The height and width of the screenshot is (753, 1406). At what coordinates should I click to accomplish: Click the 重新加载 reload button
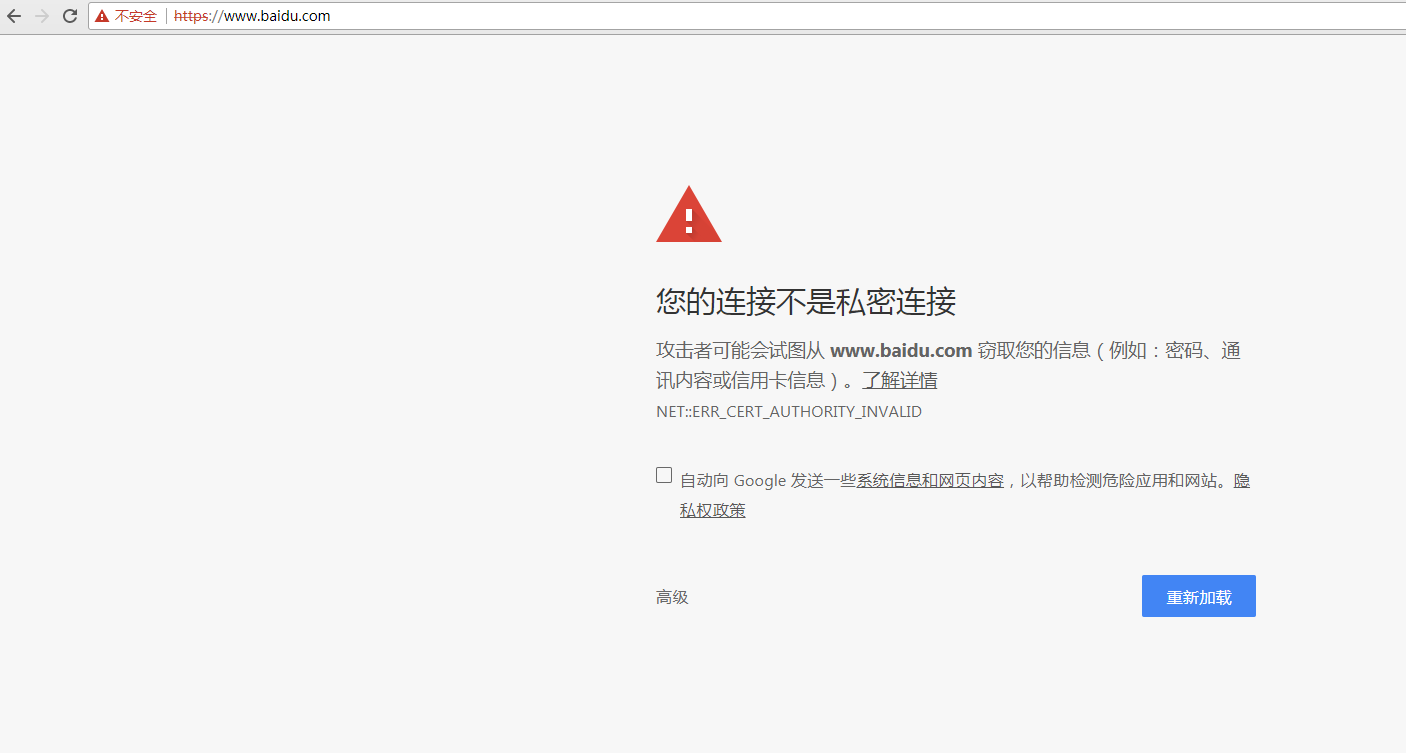click(x=1198, y=595)
